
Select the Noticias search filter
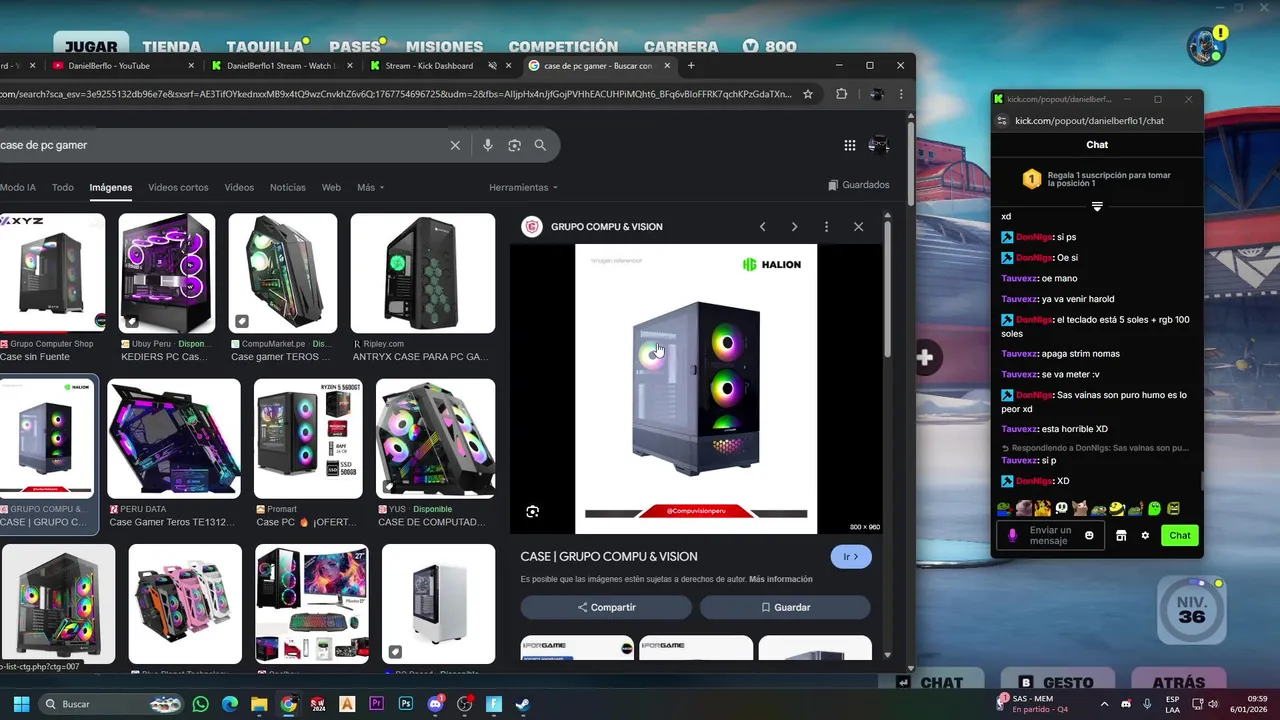(x=288, y=187)
